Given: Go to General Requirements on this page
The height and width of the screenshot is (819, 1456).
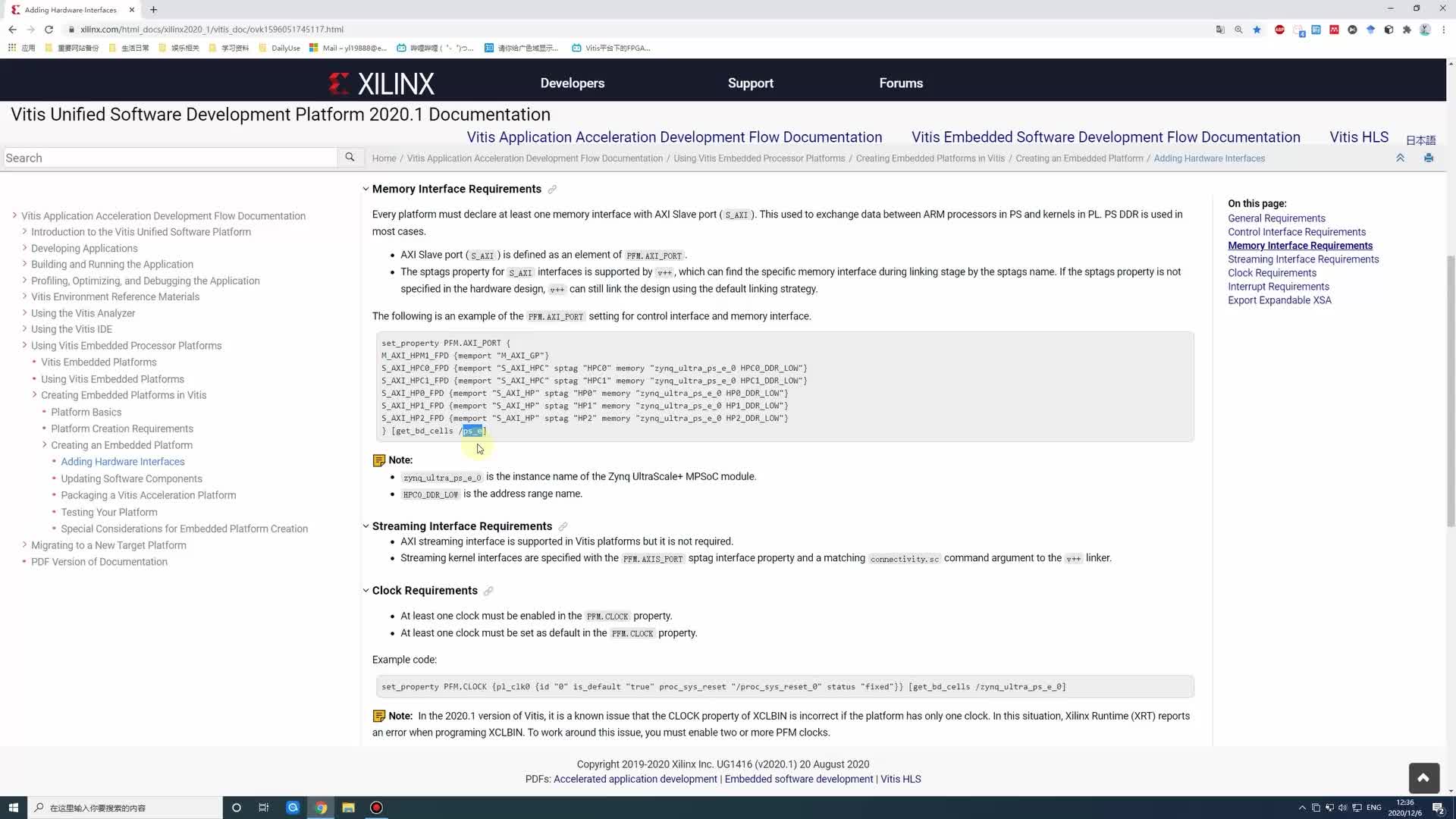Looking at the screenshot, I should click(1276, 218).
